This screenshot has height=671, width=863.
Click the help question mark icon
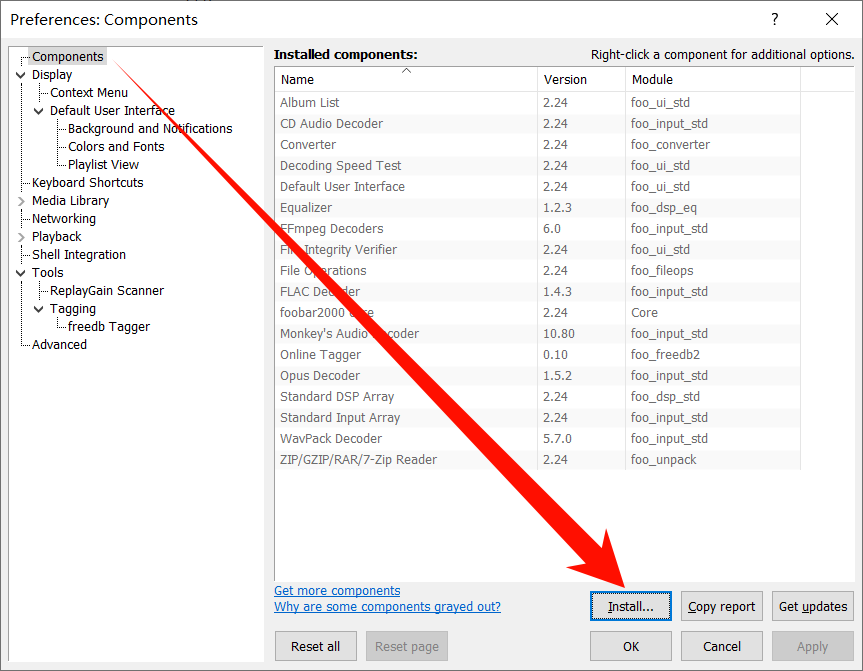[x=775, y=19]
